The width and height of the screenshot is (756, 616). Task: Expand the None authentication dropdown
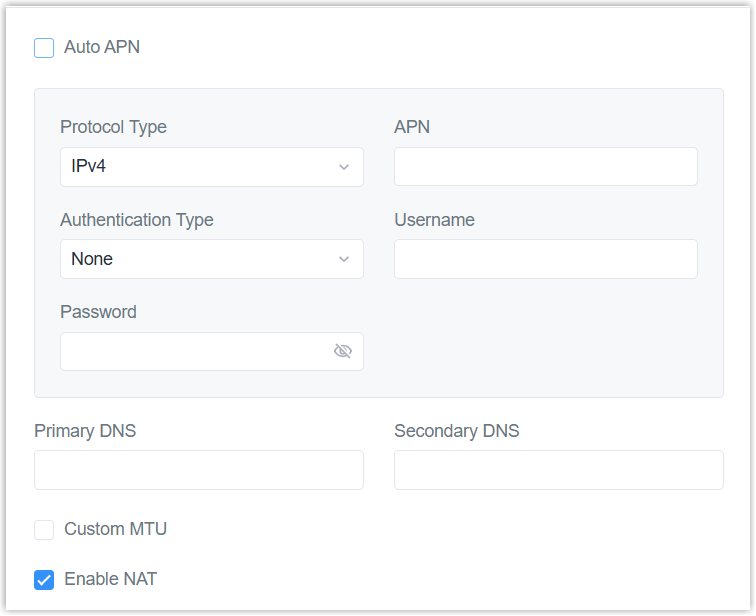[200, 259]
